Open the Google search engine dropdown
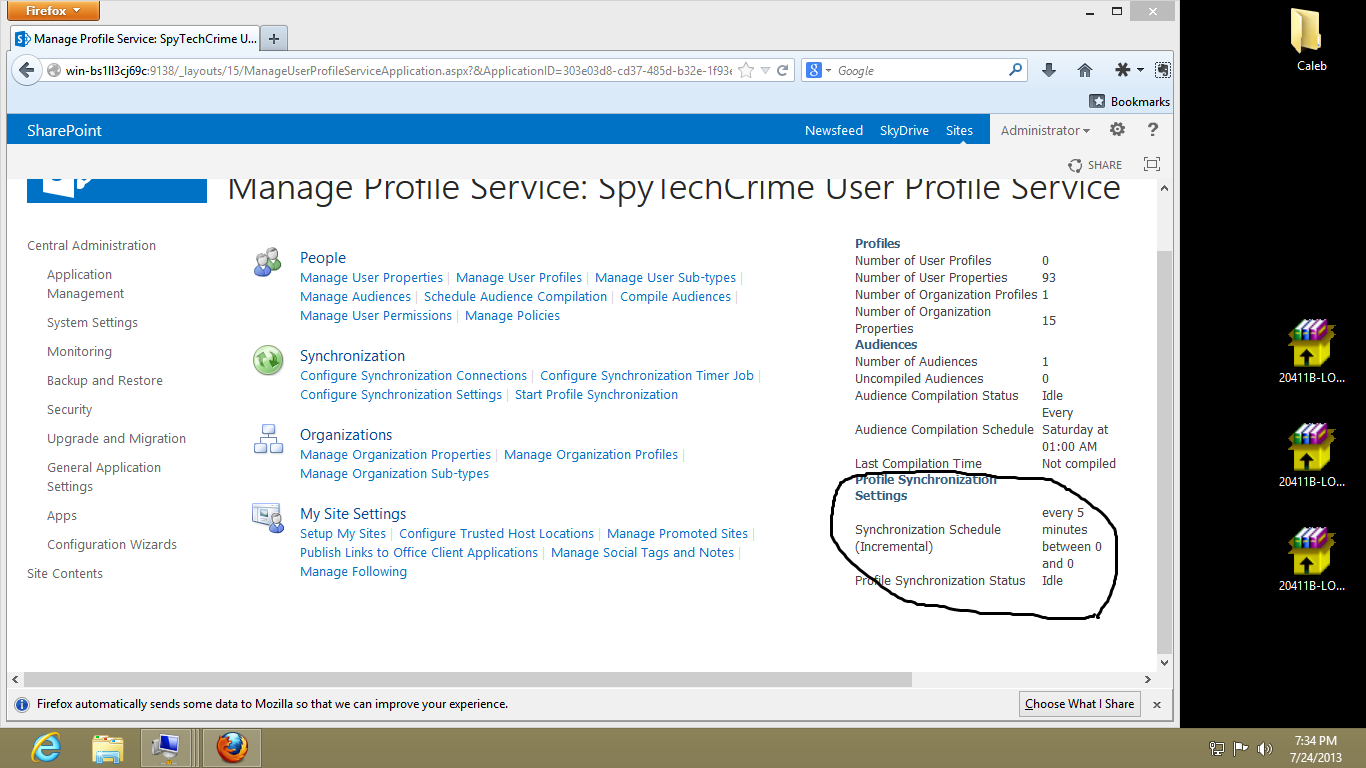The image size is (1366, 768). pos(819,70)
